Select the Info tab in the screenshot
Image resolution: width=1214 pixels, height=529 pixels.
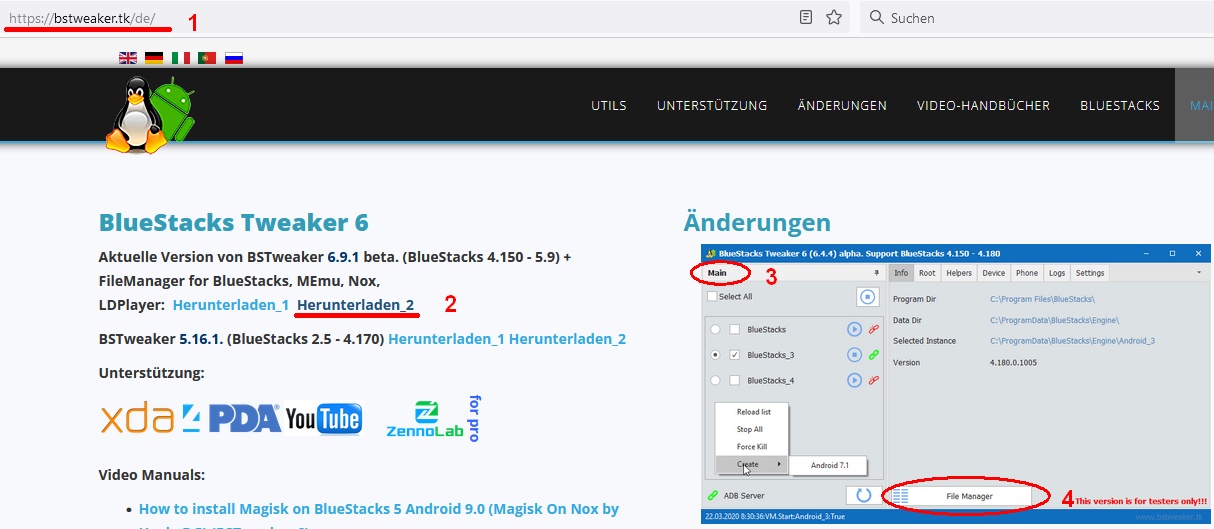pyautogui.click(x=901, y=272)
